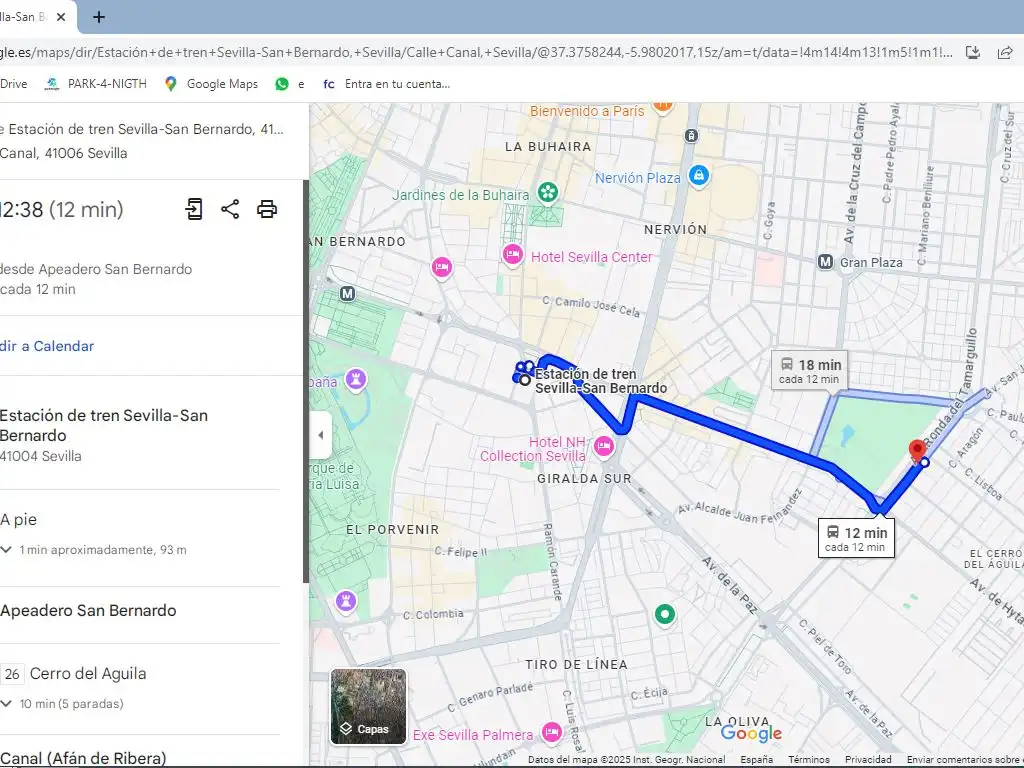This screenshot has height=768, width=1024.
Task: Click the San Bernardo metro M icon
Action: pyautogui.click(x=347, y=294)
